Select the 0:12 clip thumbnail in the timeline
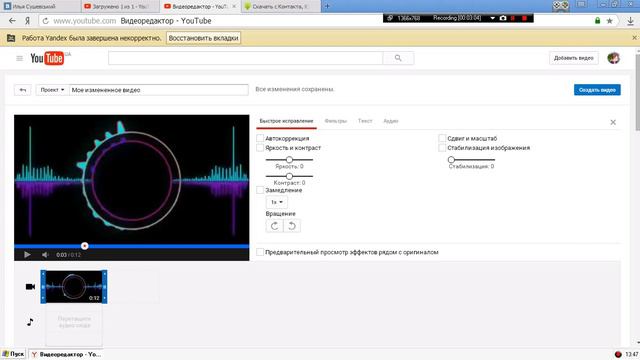This screenshot has height=360, width=640. [74, 287]
